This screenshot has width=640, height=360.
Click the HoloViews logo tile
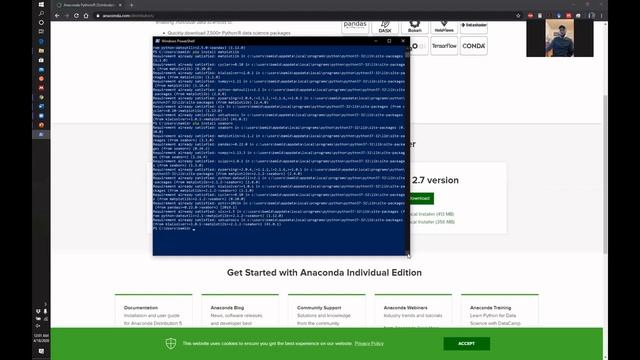coord(444,27)
